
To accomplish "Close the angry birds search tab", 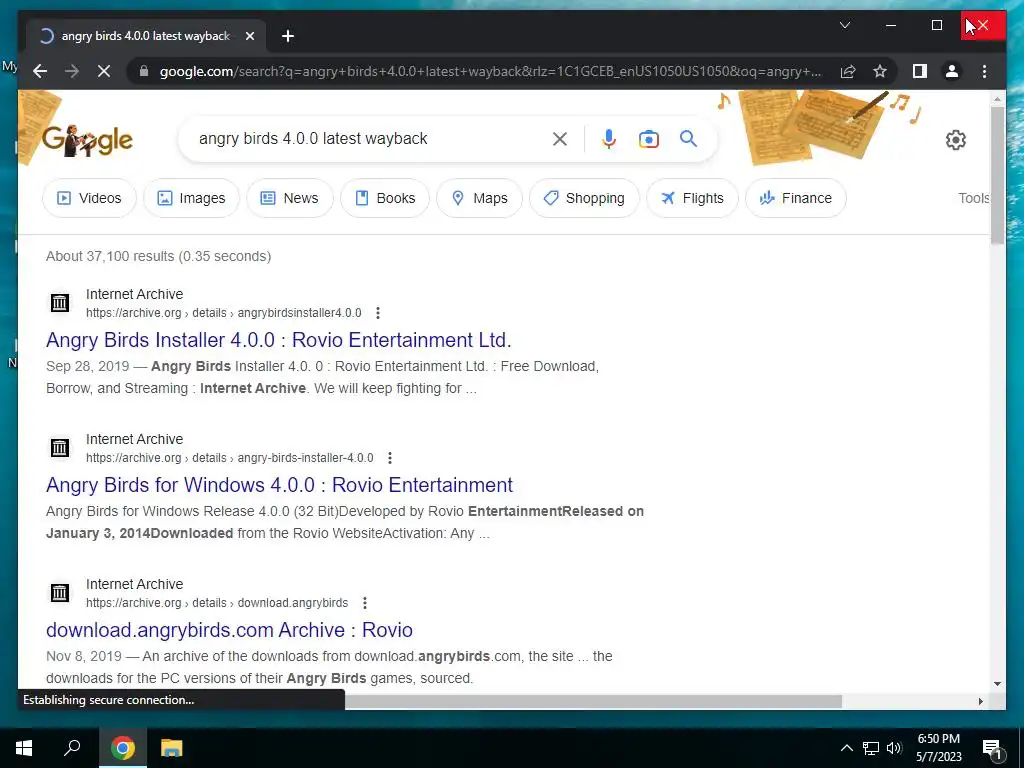I will point(249,36).
